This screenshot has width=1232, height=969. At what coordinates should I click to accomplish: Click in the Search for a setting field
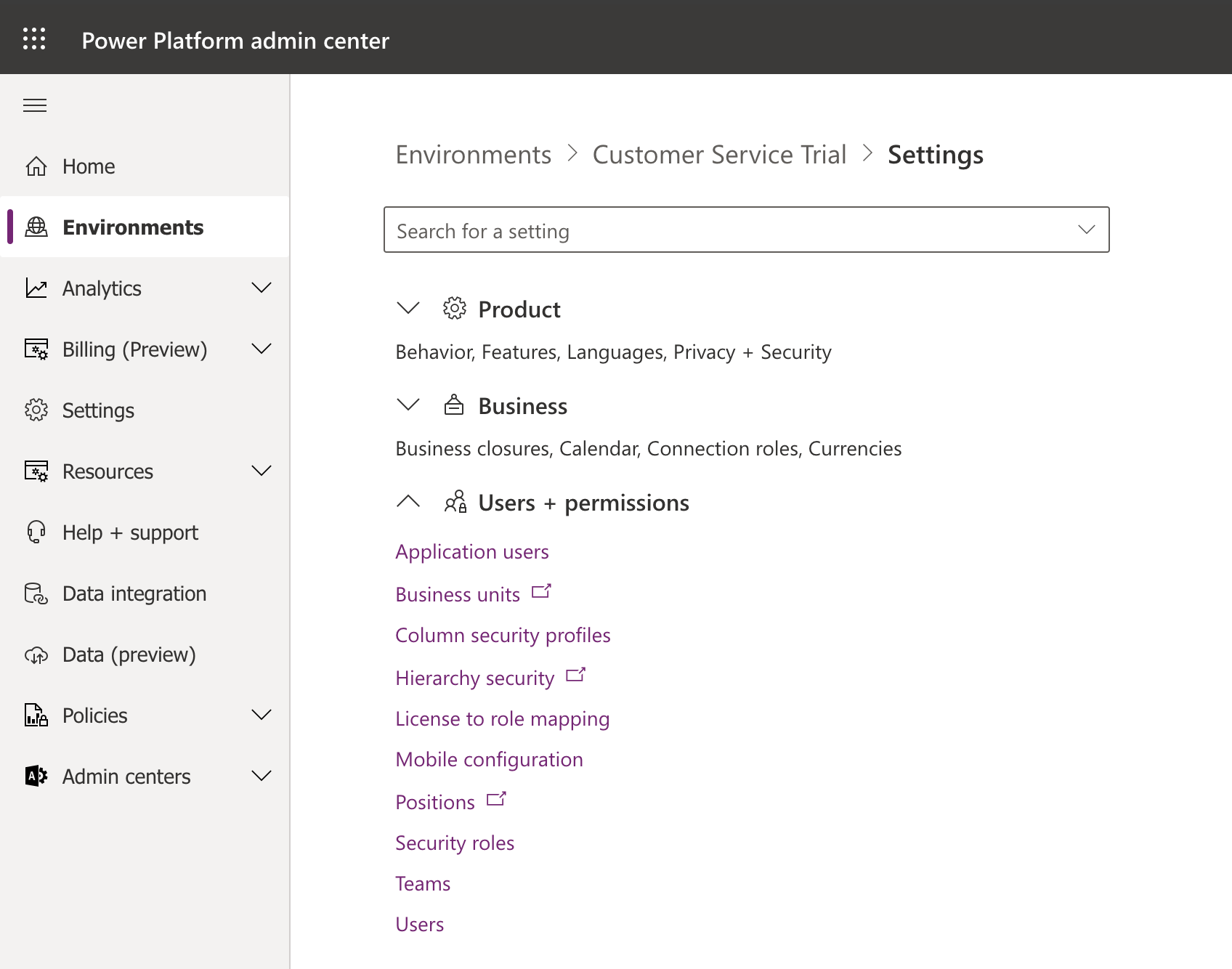point(747,230)
